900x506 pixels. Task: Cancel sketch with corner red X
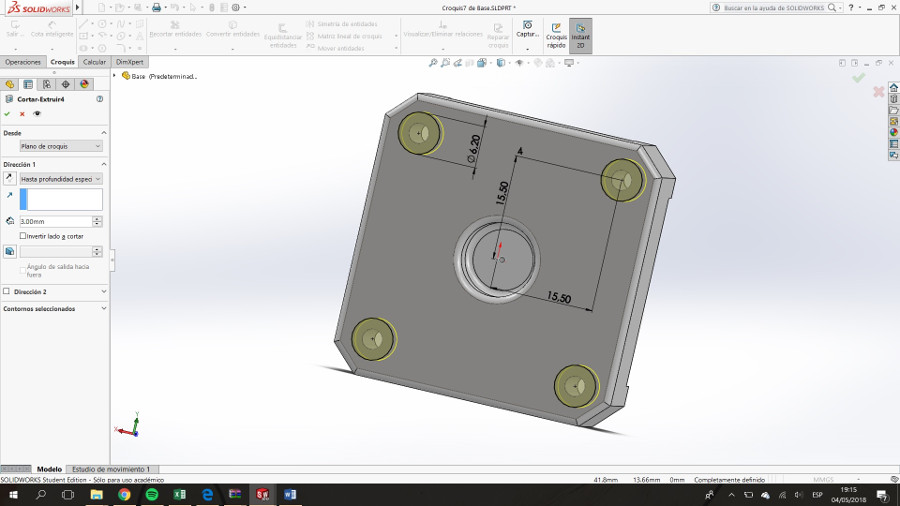(879, 92)
